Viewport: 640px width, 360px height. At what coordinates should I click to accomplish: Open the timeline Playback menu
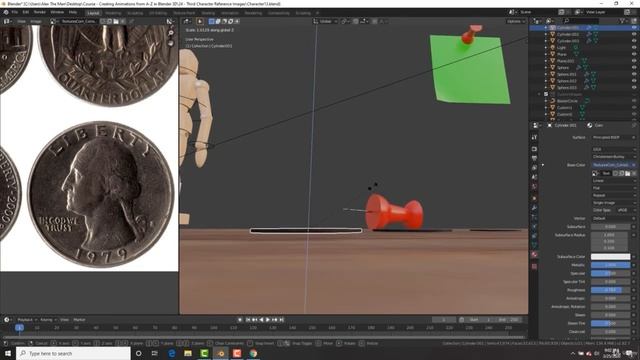(x=28, y=320)
